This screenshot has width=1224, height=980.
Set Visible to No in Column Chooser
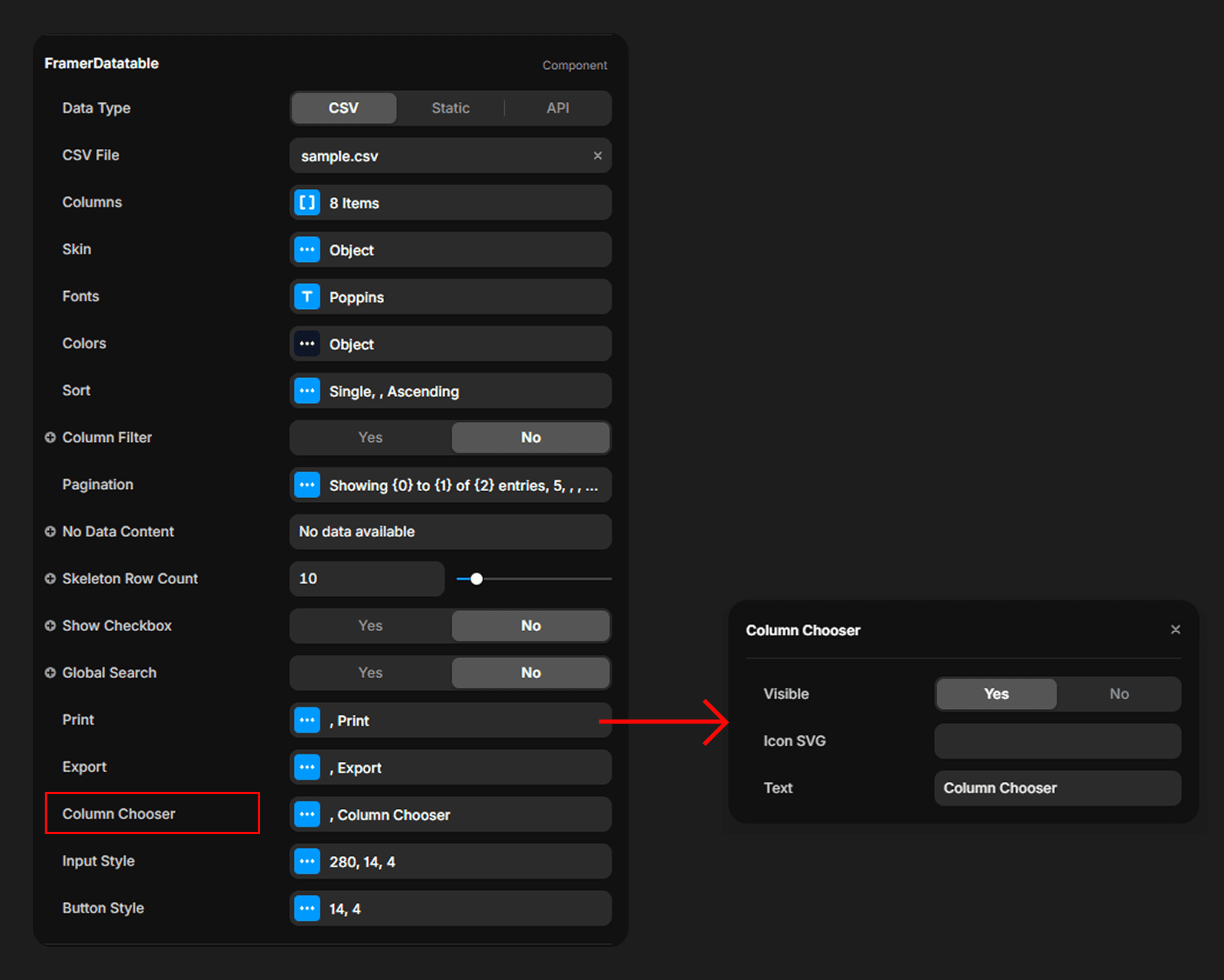[x=1119, y=694]
